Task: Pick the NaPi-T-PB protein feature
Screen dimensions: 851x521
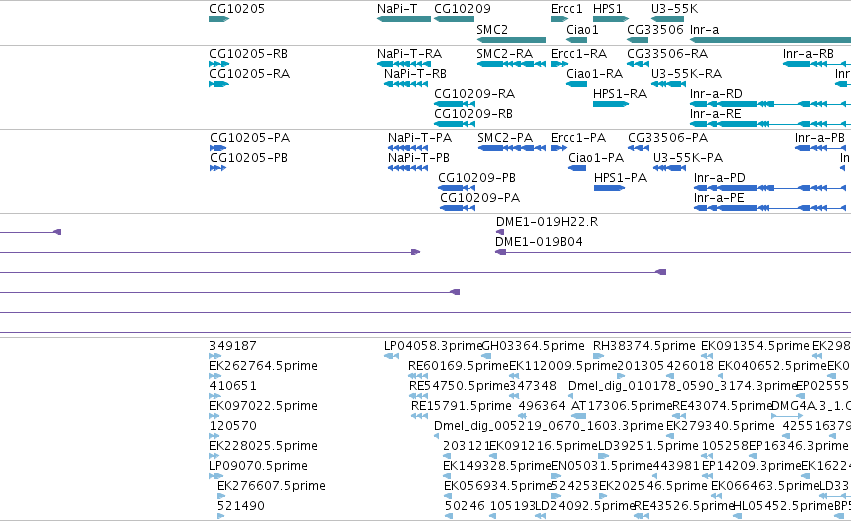Action: coord(408,168)
